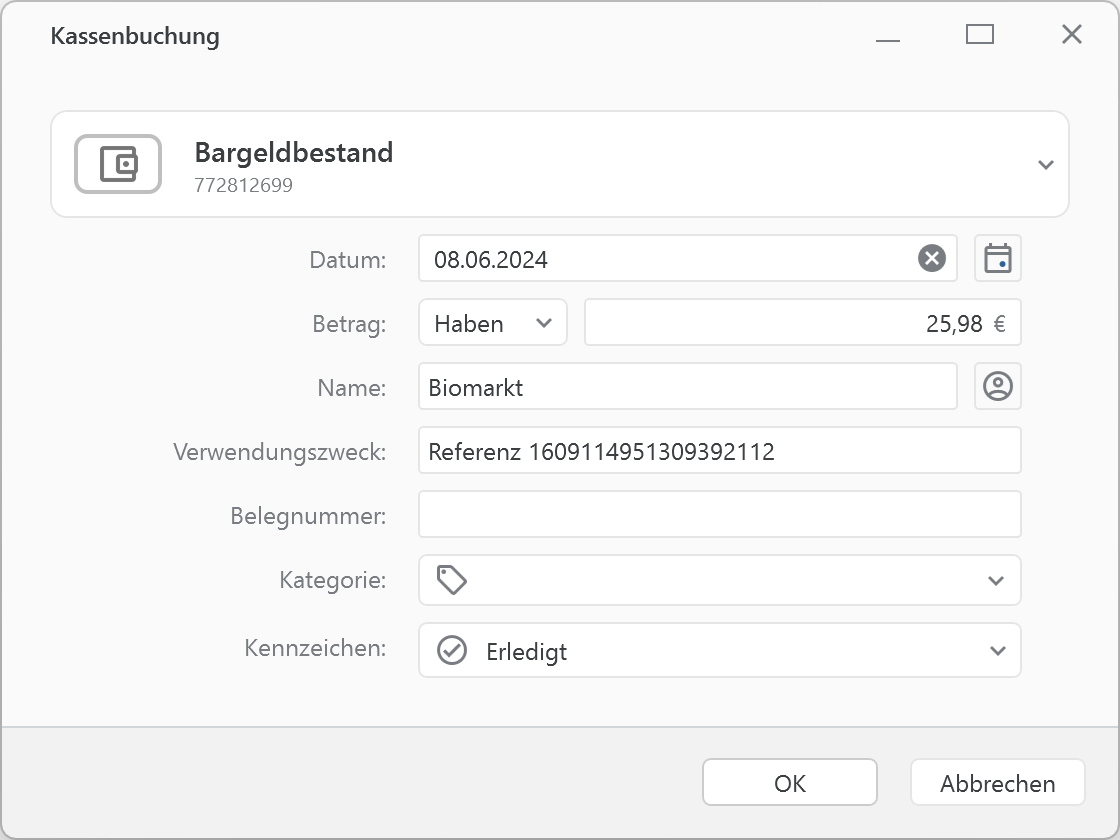Image resolution: width=1120 pixels, height=840 pixels.
Task: Click the Verwendungszweck reference text field
Action: 719,450
